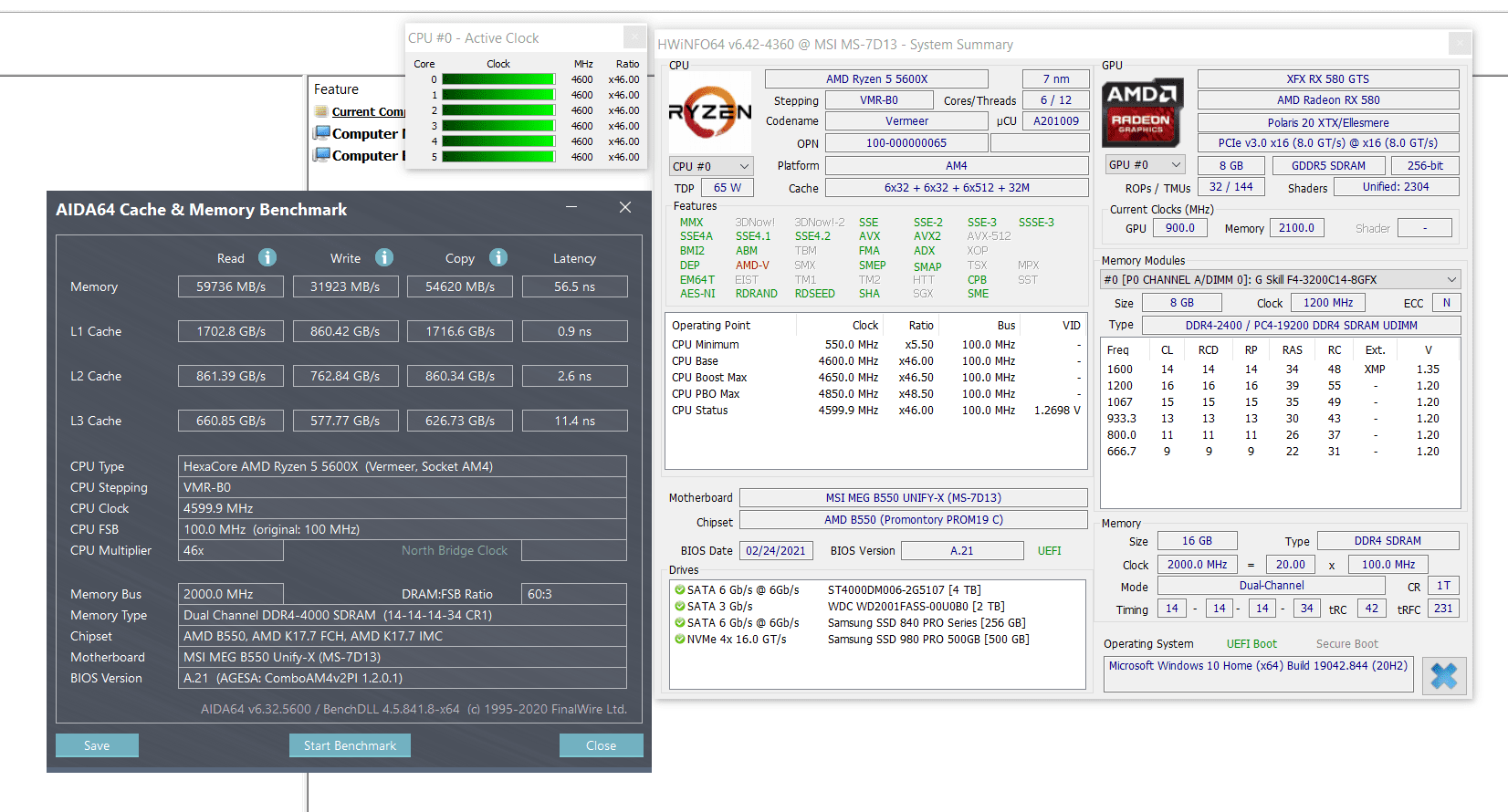Click the memory module Clock 1200 MHz field
The width and height of the screenshot is (1508, 812).
coord(1329,303)
